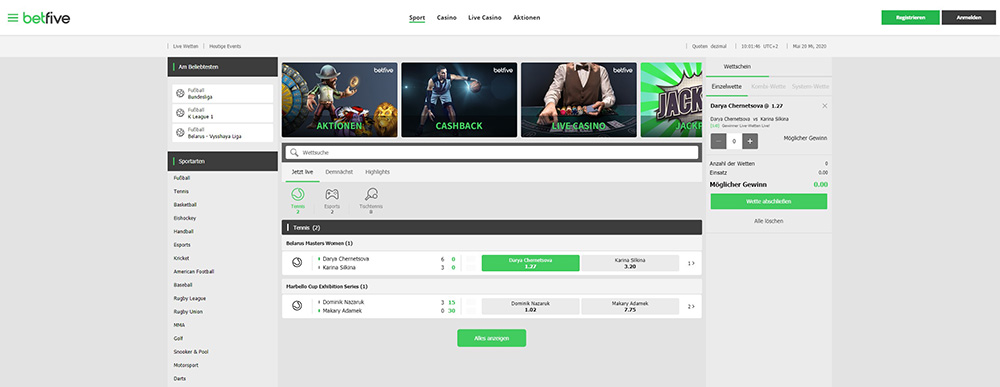
Task: Go to Live Casino in top navigation
Action: [x=485, y=18]
